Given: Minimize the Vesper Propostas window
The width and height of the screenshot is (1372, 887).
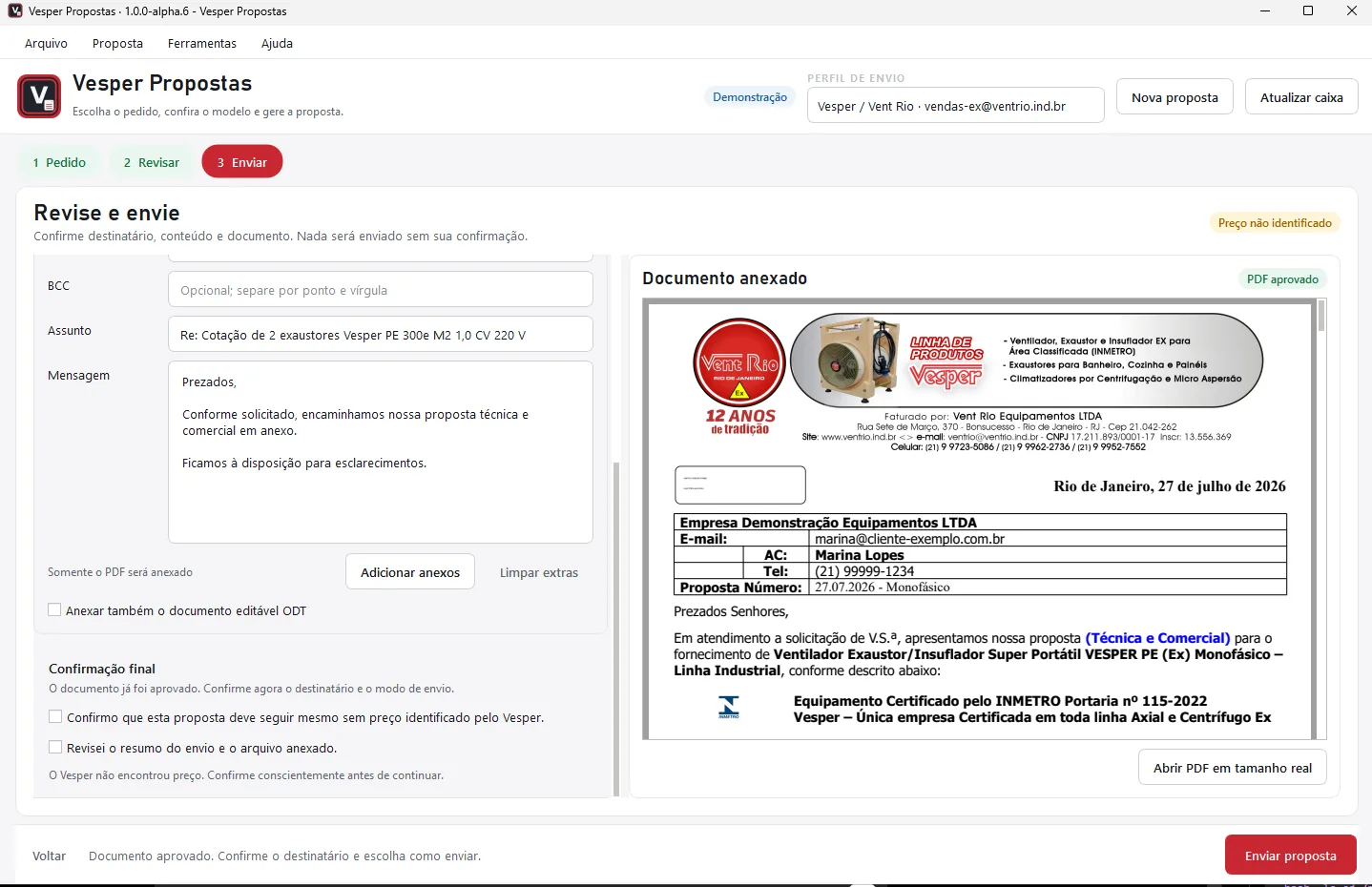Looking at the screenshot, I should pyautogui.click(x=1265, y=10).
